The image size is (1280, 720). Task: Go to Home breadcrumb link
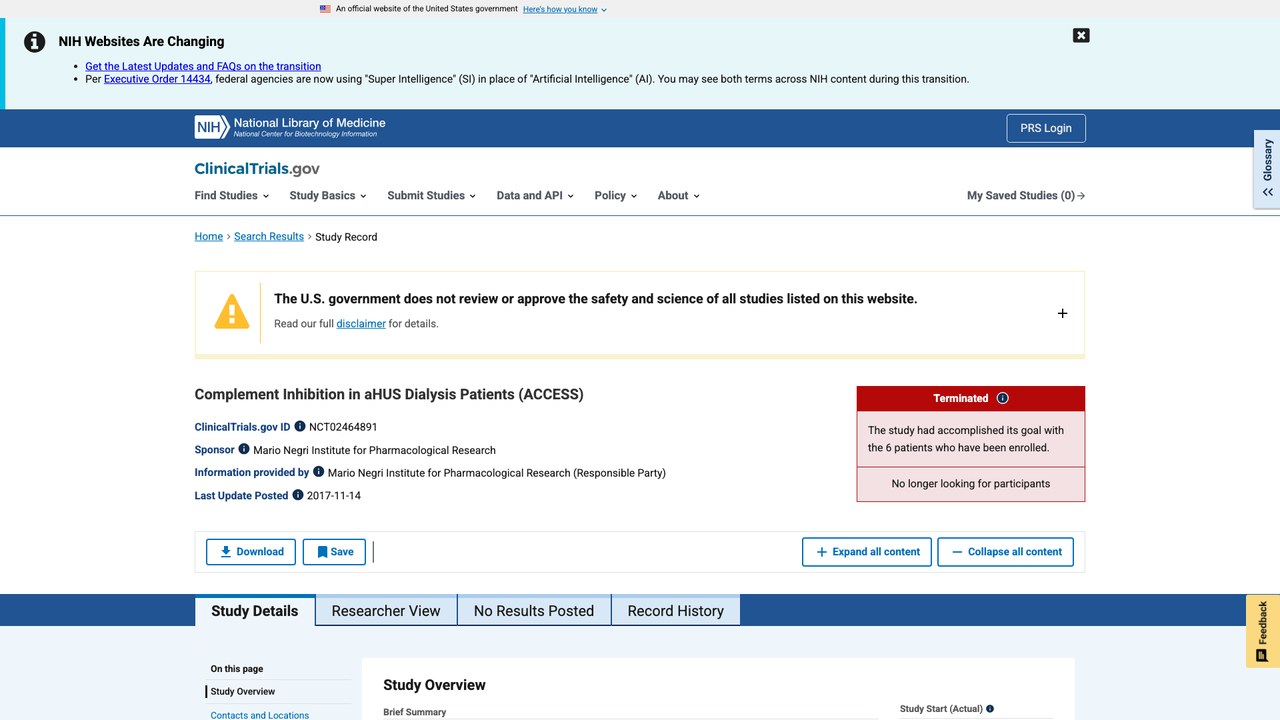click(209, 237)
